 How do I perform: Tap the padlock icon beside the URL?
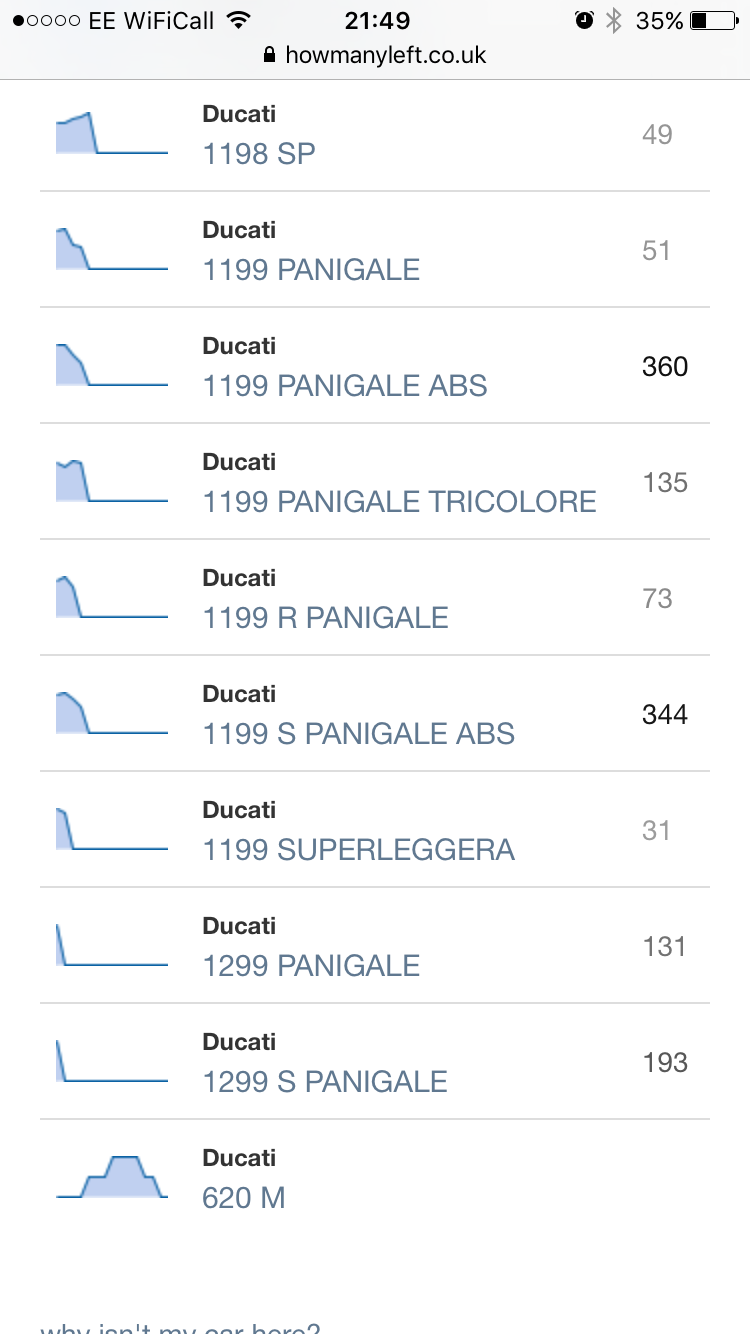tap(269, 55)
